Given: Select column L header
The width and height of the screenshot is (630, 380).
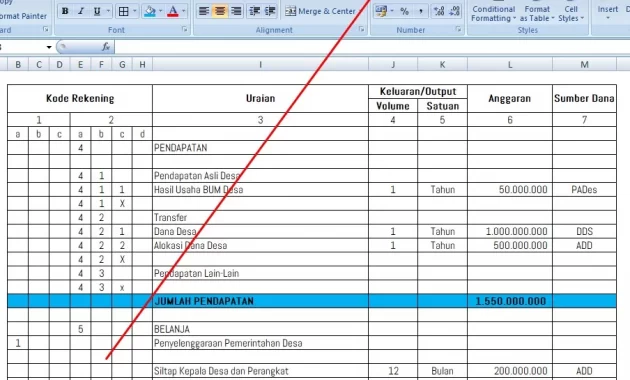Looking at the screenshot, I should coord(510,64).
